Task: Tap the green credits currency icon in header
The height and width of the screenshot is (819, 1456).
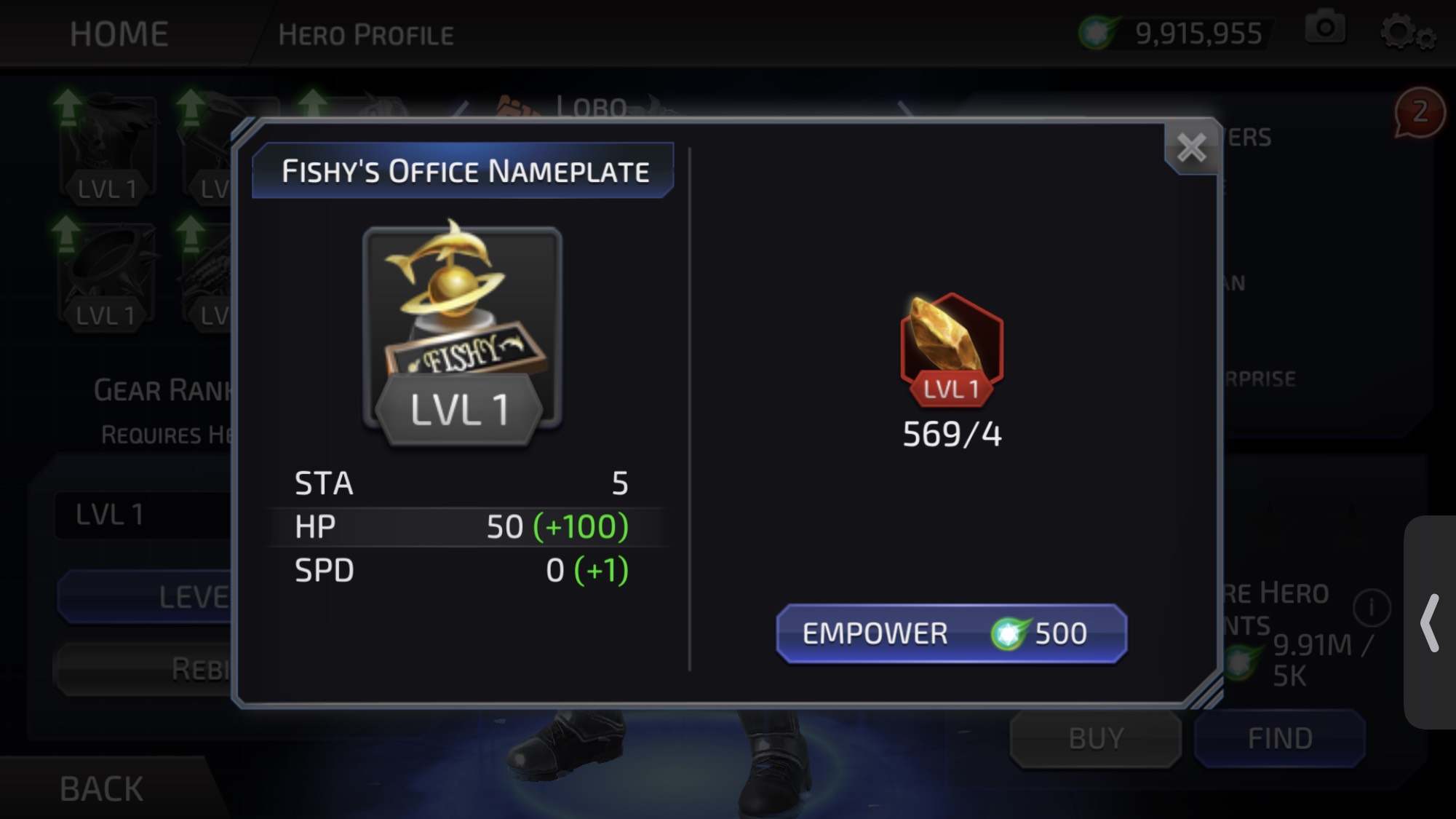Action: click(1097, 32)
